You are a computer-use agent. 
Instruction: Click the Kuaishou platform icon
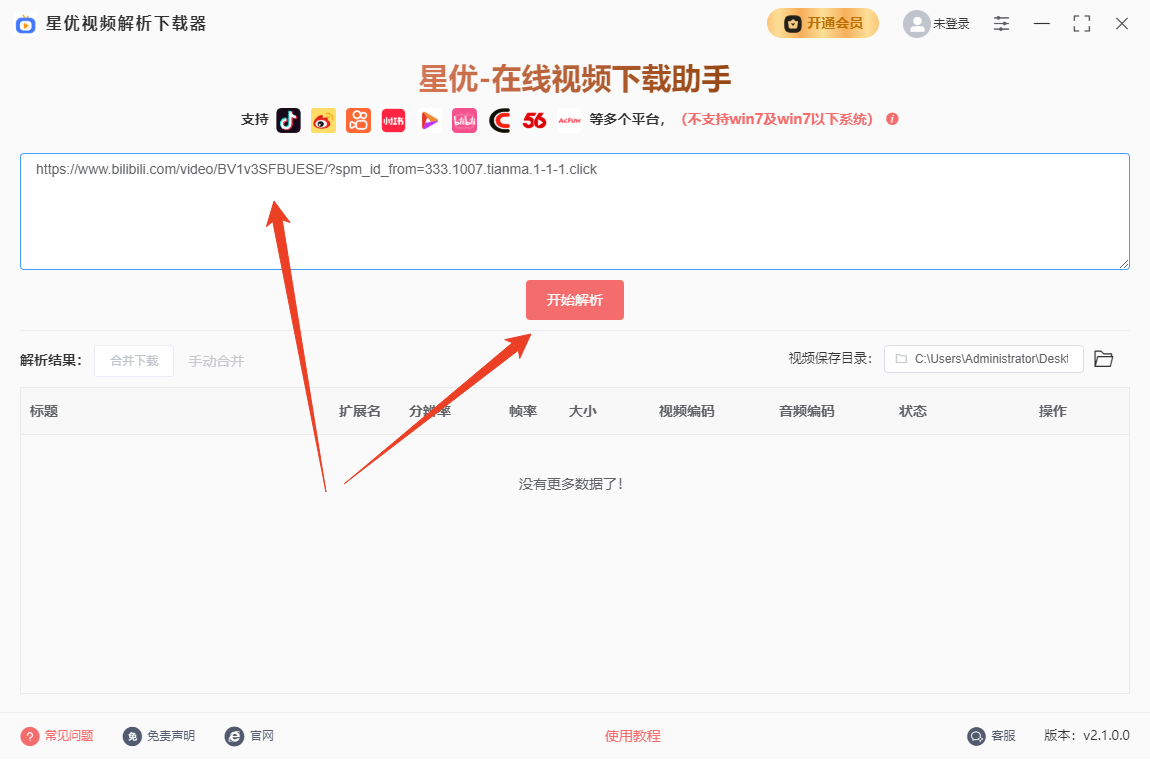pyautogui.click(x=358, y=120)
